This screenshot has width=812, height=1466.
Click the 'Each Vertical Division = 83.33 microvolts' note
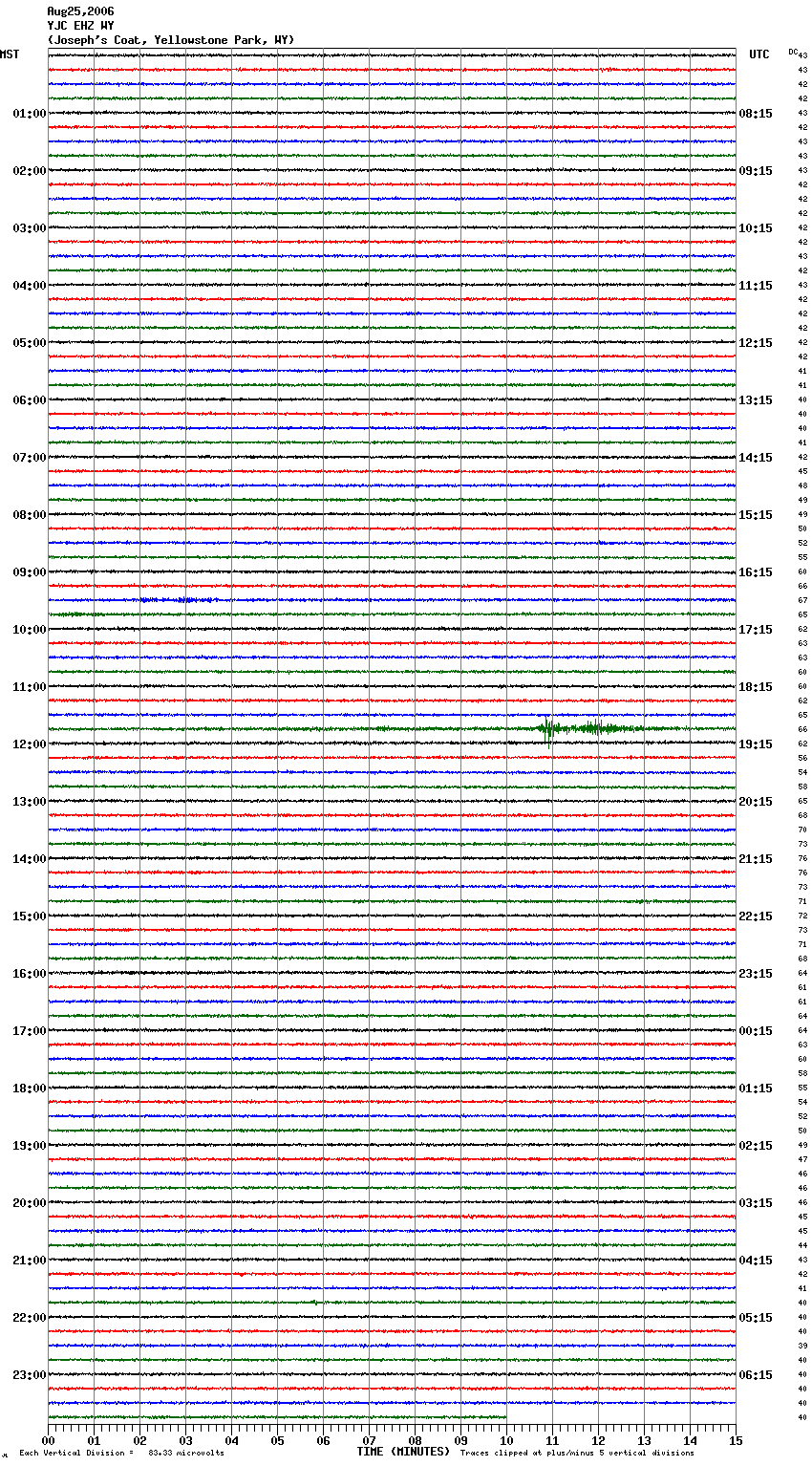click(121, 1454)
